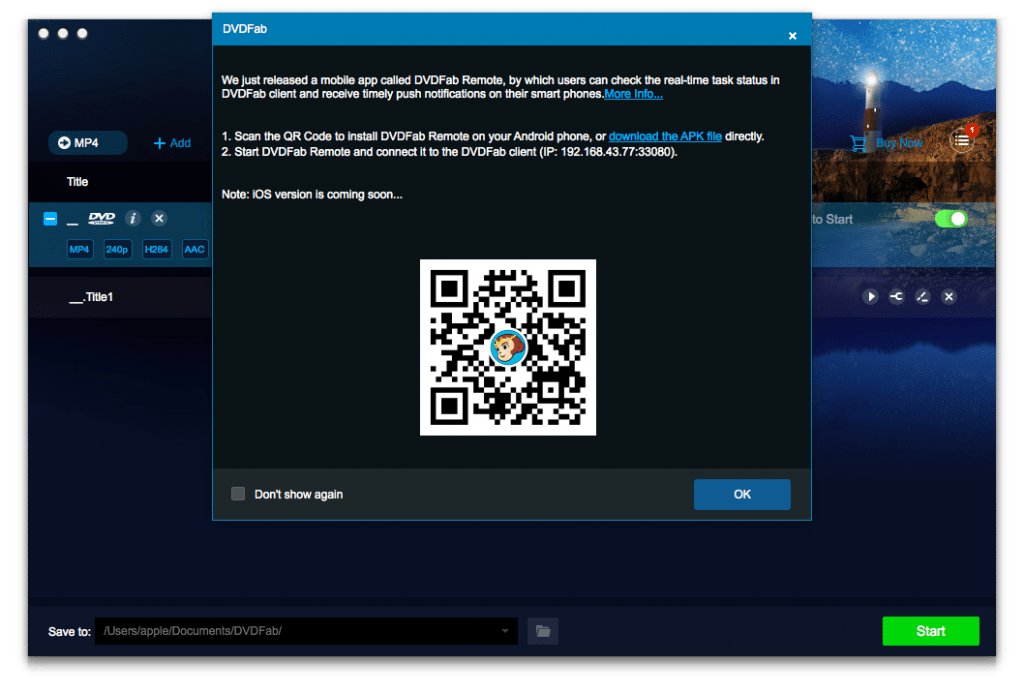Browse for an output folder icon

(x=543, y=631)
